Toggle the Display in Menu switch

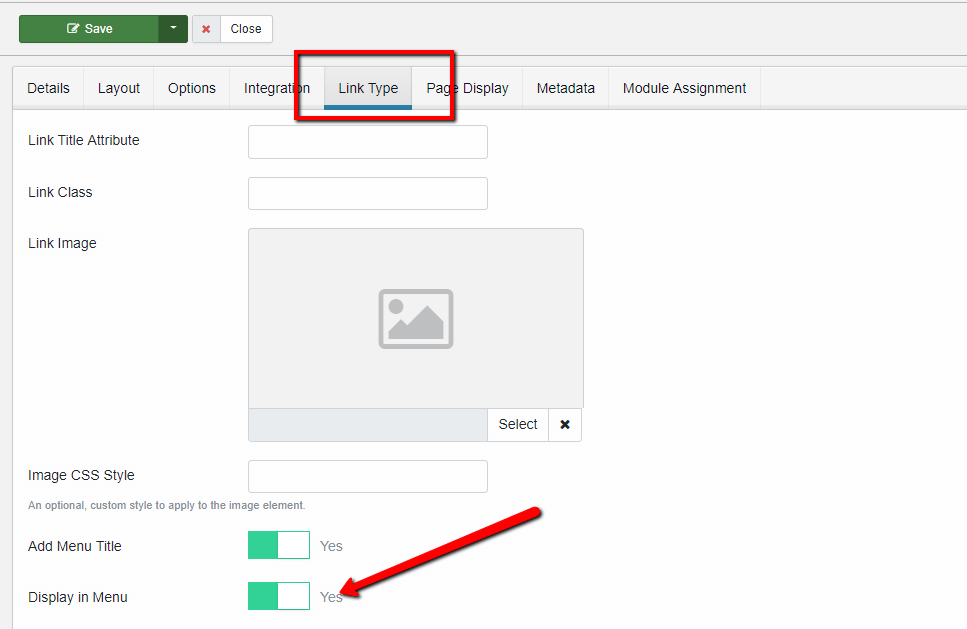(279, 596)
